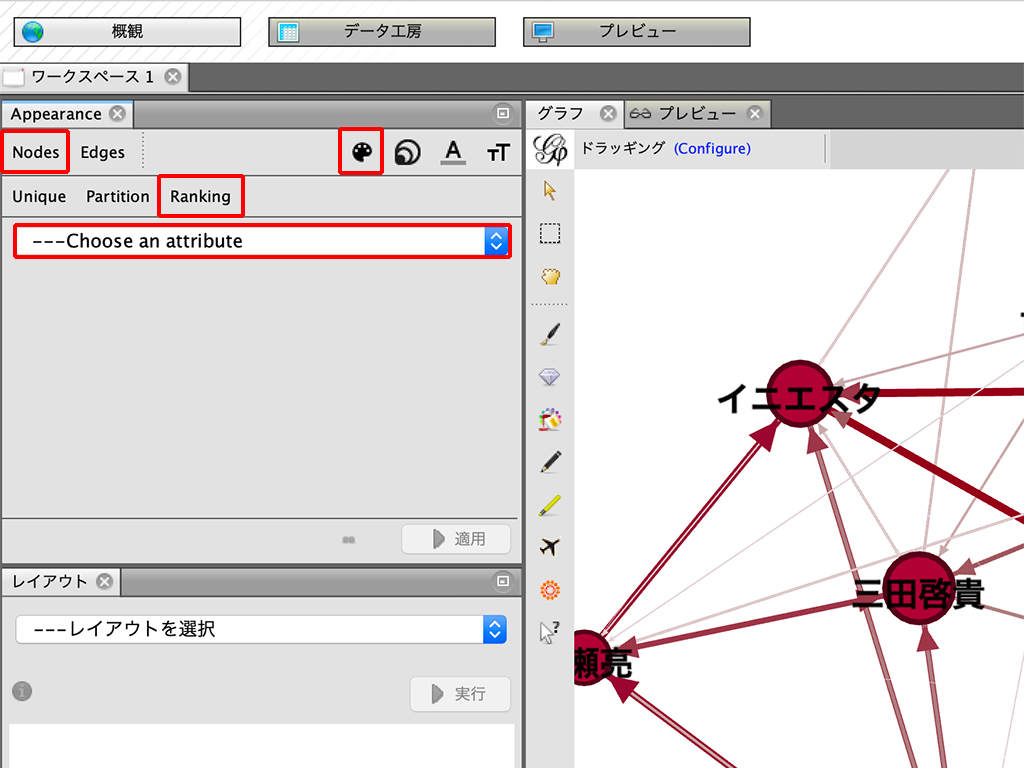The image size is (1024, 768).
Task: Toggle Nodes element mode
Action: [x=36, y=152]
